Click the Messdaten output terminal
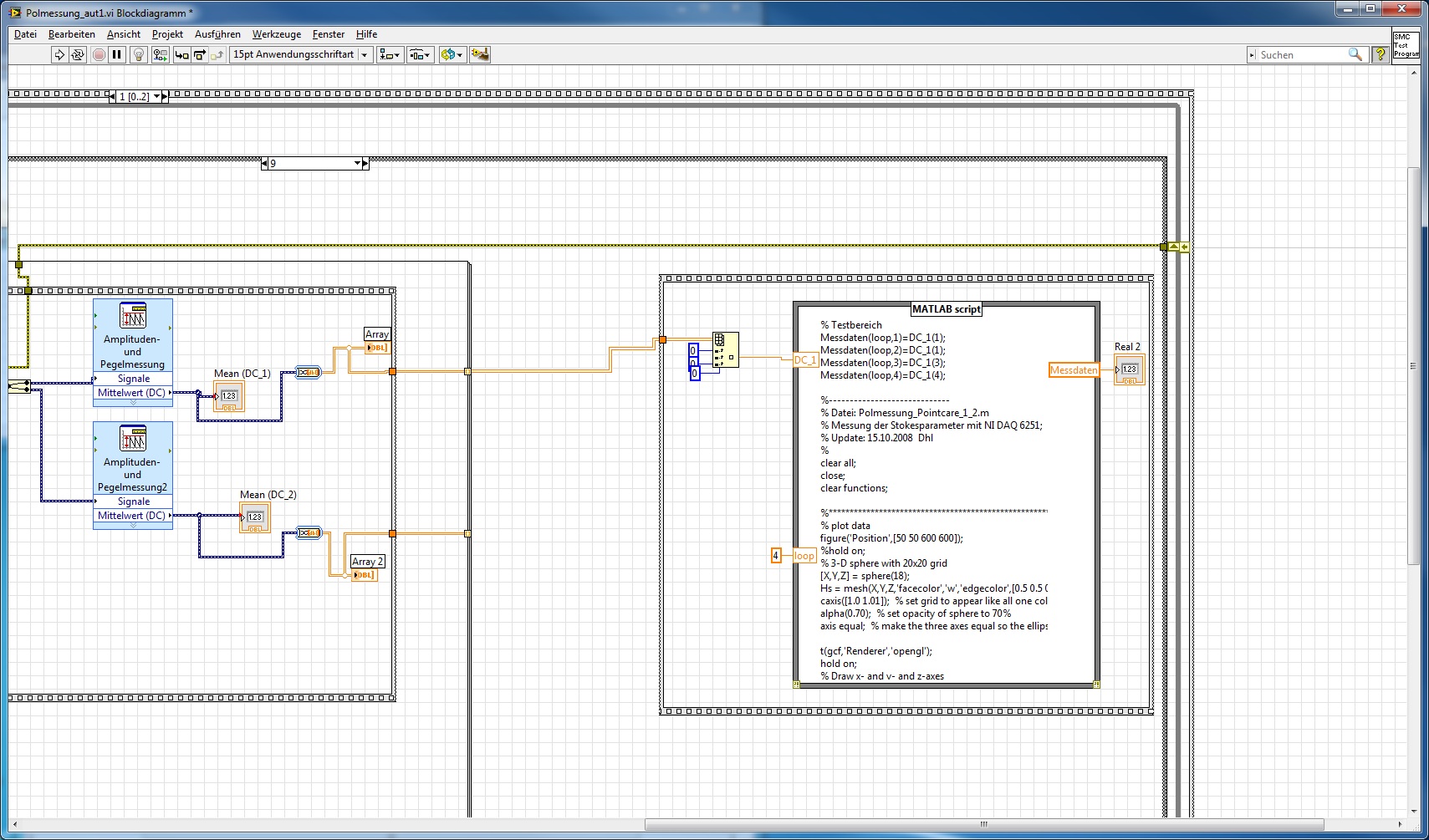 1074,370
